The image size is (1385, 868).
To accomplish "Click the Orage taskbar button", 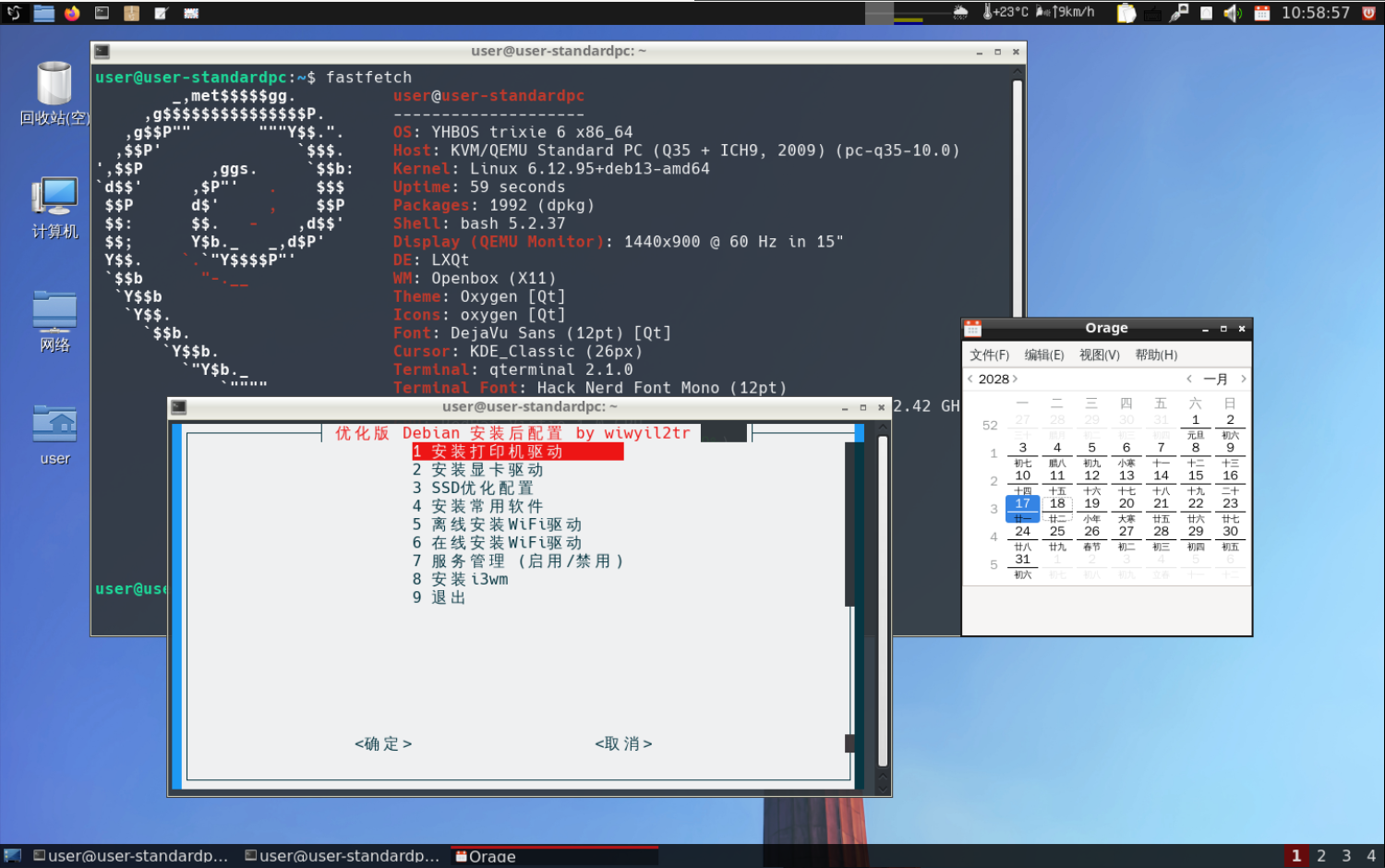I will click(555, 856).
